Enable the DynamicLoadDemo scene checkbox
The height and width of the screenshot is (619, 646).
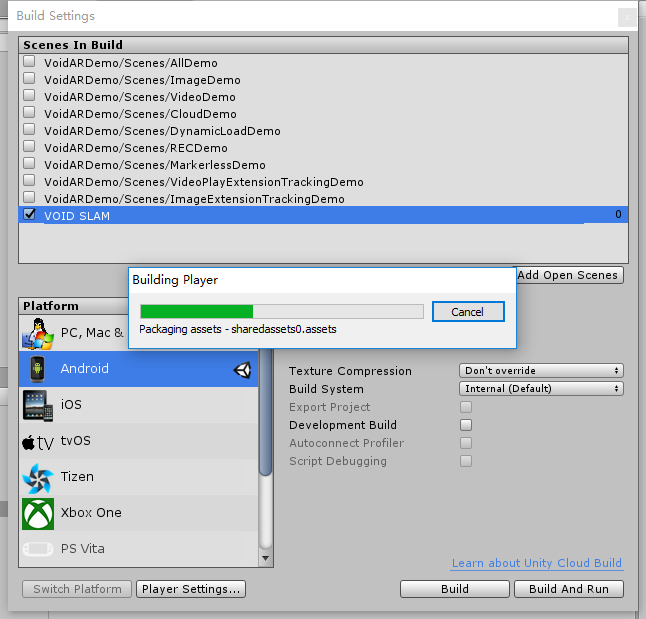pyautogui.click(x=29, y=129)
